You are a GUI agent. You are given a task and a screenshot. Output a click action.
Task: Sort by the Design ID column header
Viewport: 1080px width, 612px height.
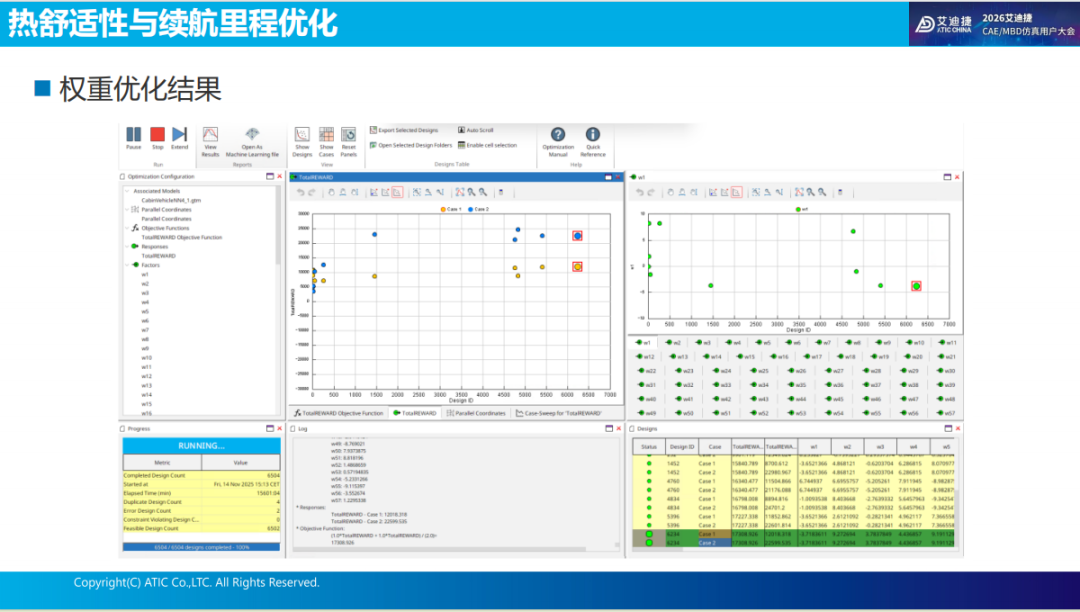(x=682, y=447)
